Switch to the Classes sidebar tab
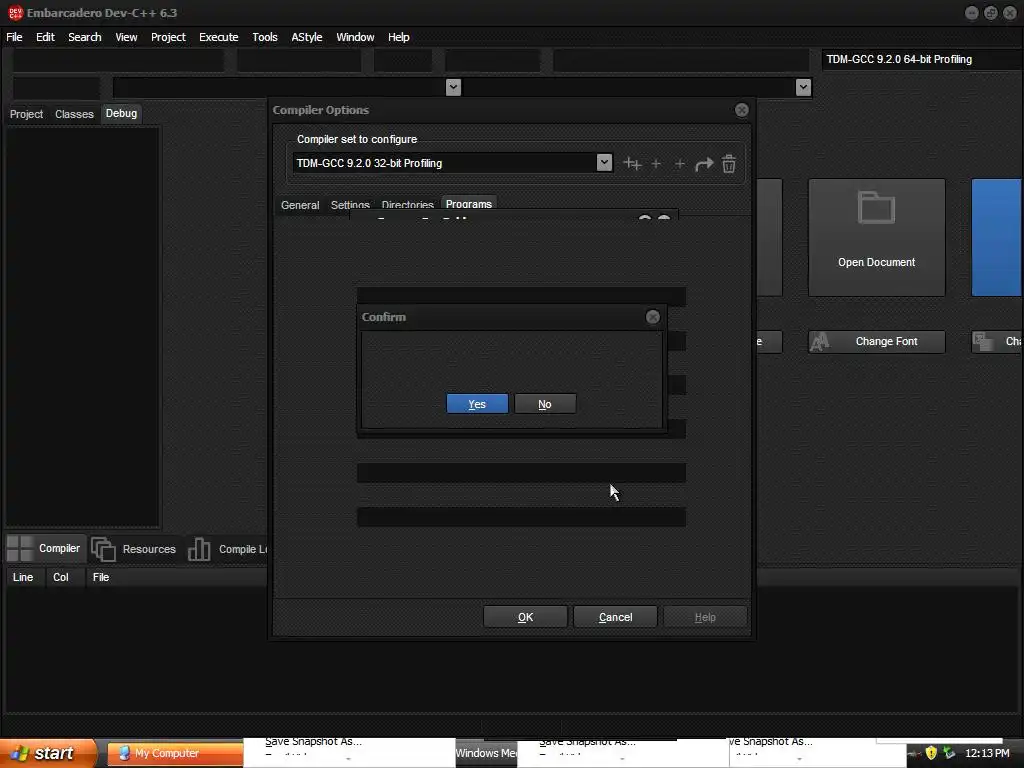 click(74, 114)
